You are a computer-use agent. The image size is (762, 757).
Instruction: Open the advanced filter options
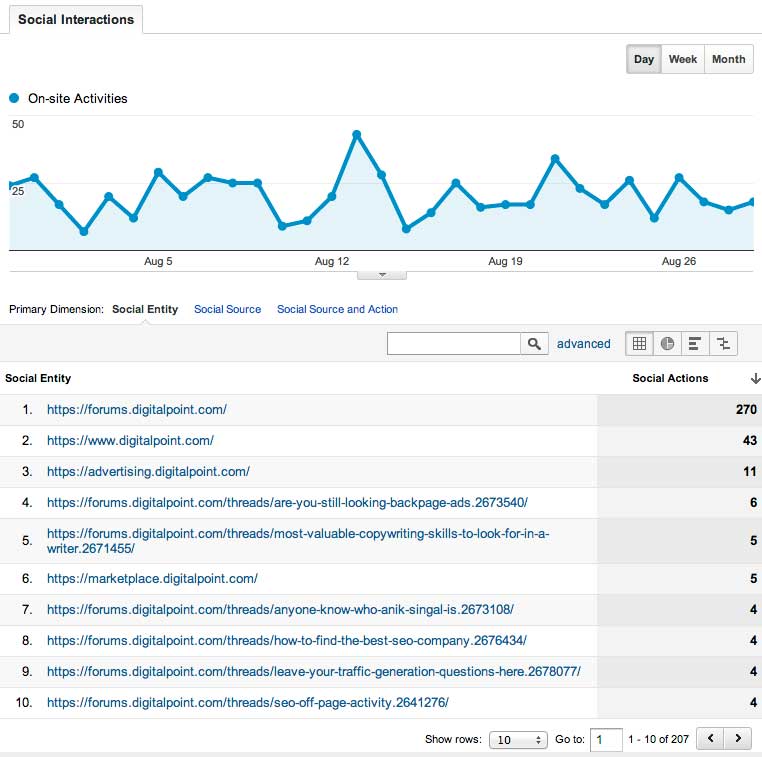click(x=584, y=344)
